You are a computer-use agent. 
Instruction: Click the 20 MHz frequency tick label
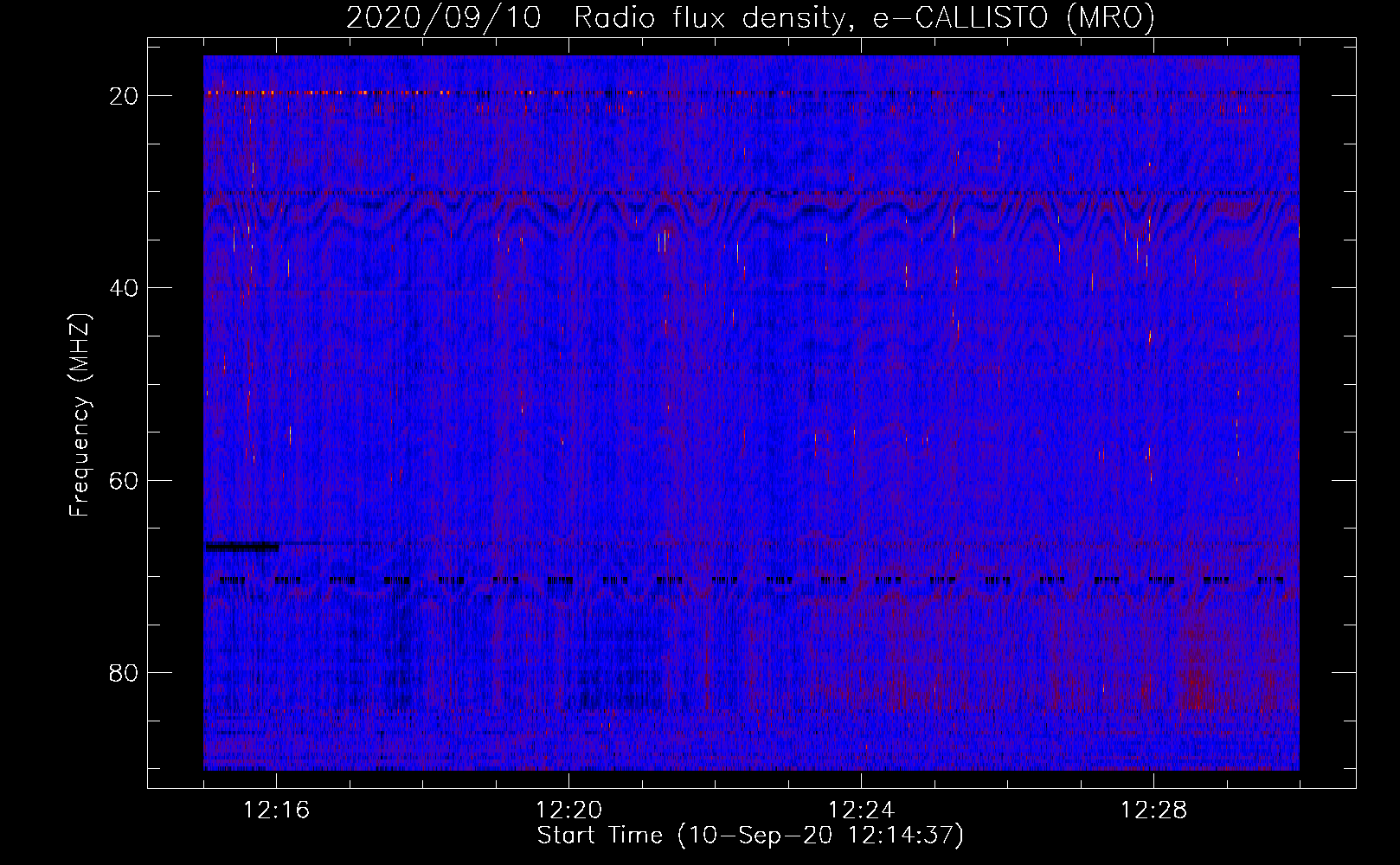tap(124, 96)
